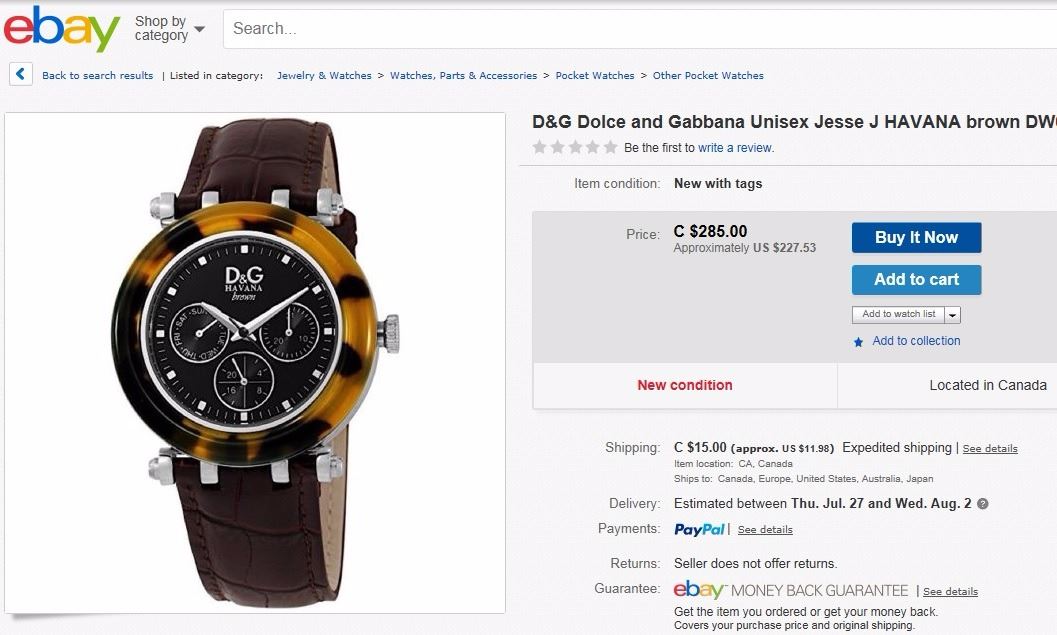The image size is (1057, 635).
Task: Open shipping See details link
Action: 990,449
